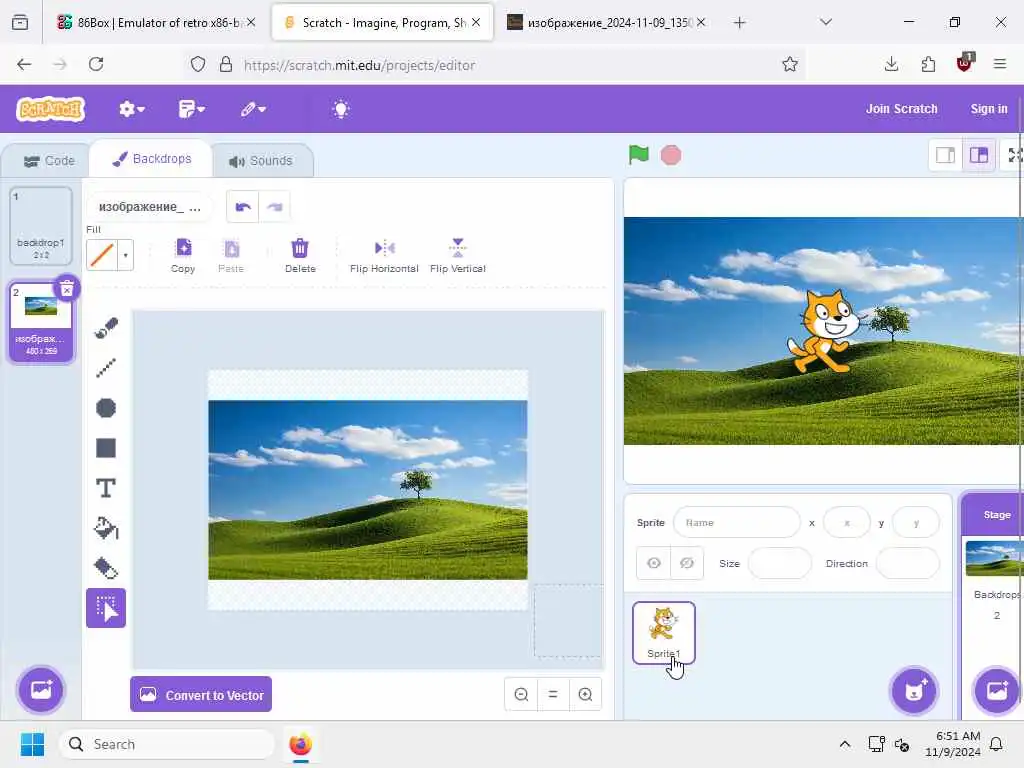Click the Size input field
The height and width of the screenshot is (768, 1024).
click(780, 563)
